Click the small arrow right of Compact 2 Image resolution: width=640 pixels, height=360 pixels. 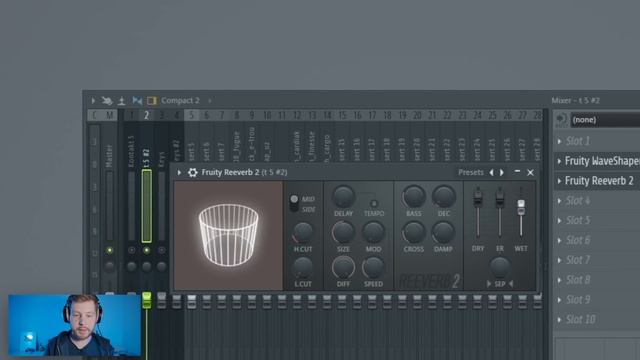point(210,100)
